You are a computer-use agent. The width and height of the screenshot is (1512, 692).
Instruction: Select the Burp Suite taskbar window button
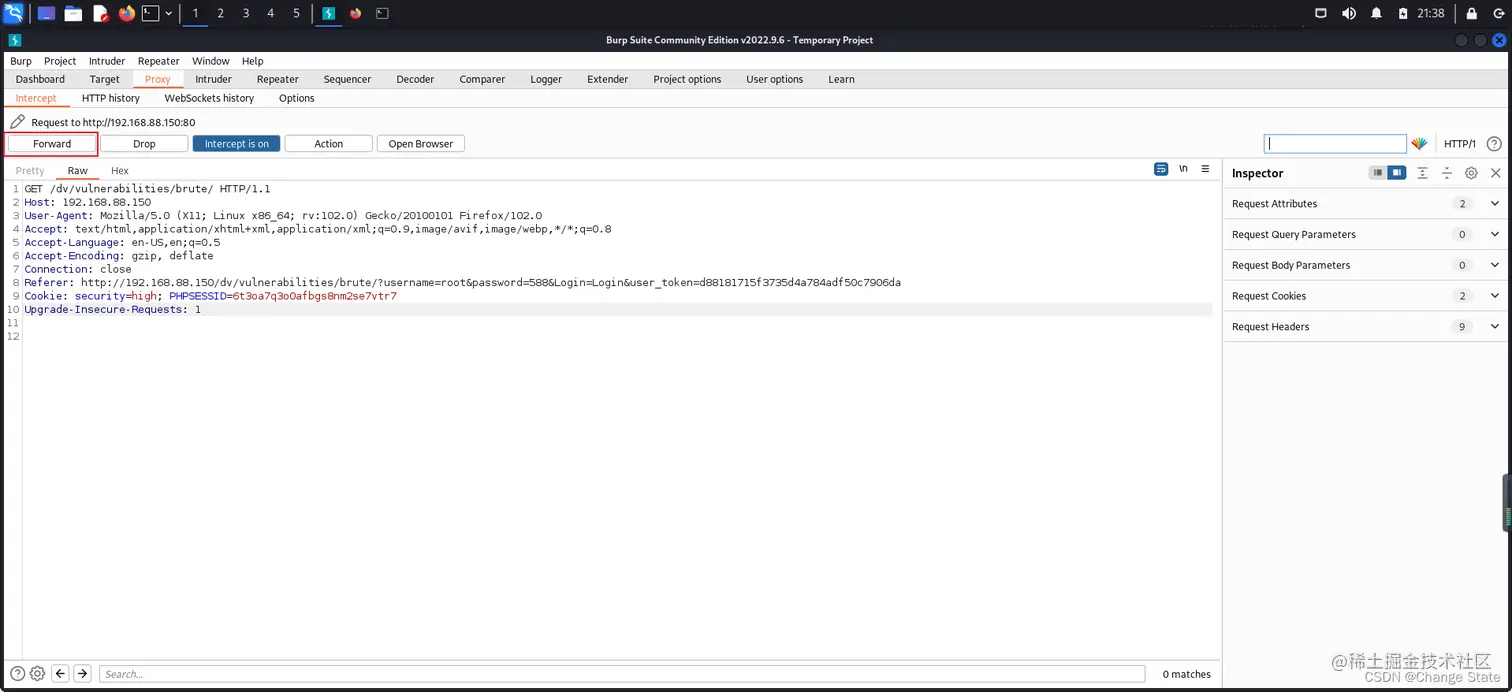pyautogui.click(x=328, y=14)
